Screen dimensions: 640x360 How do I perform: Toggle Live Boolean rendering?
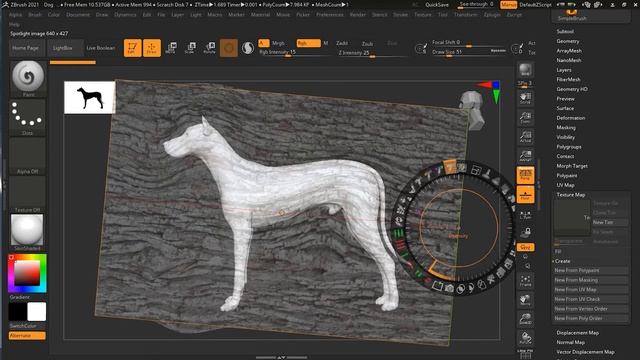click(101, 48)
